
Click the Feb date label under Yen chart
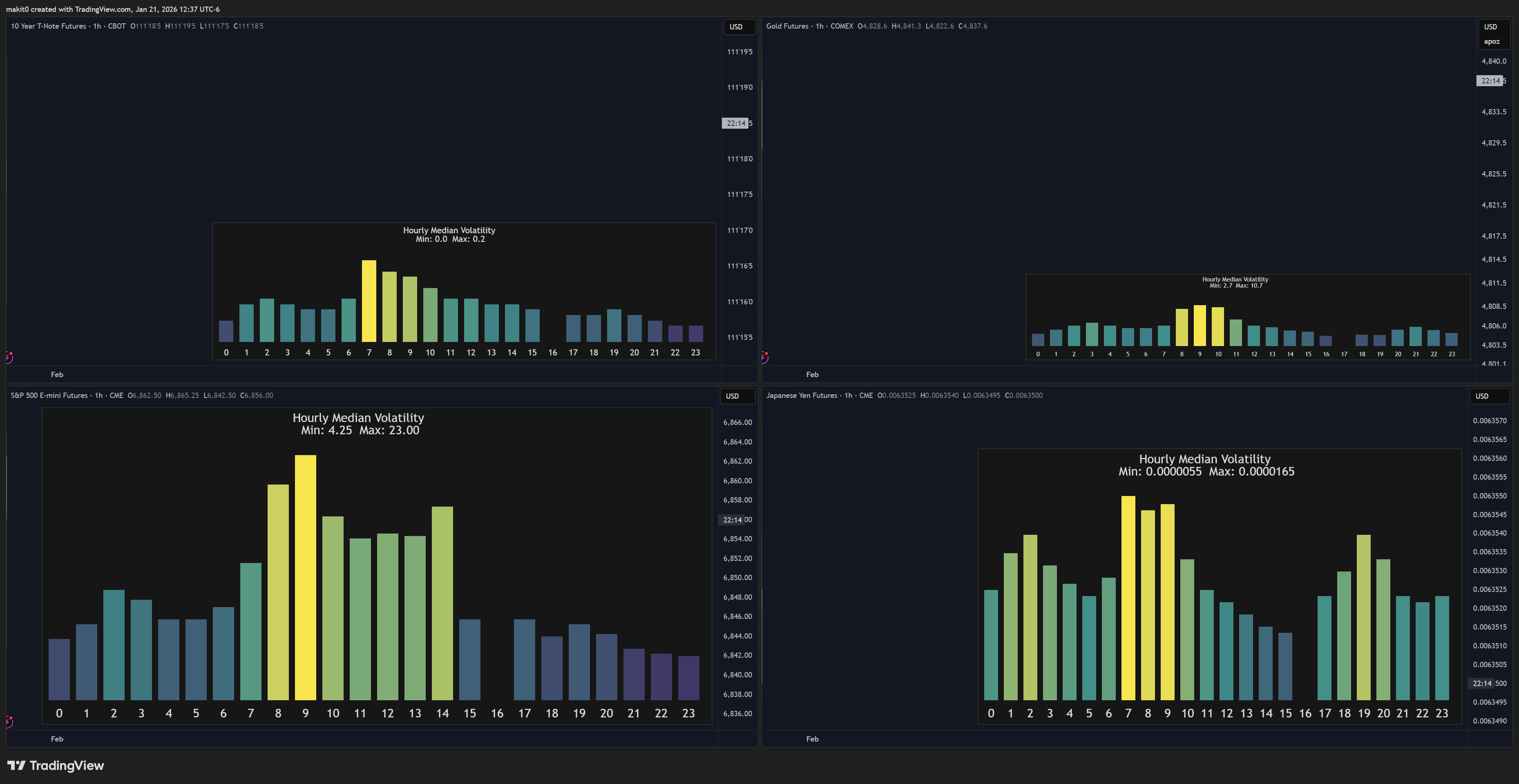[812, 739]
